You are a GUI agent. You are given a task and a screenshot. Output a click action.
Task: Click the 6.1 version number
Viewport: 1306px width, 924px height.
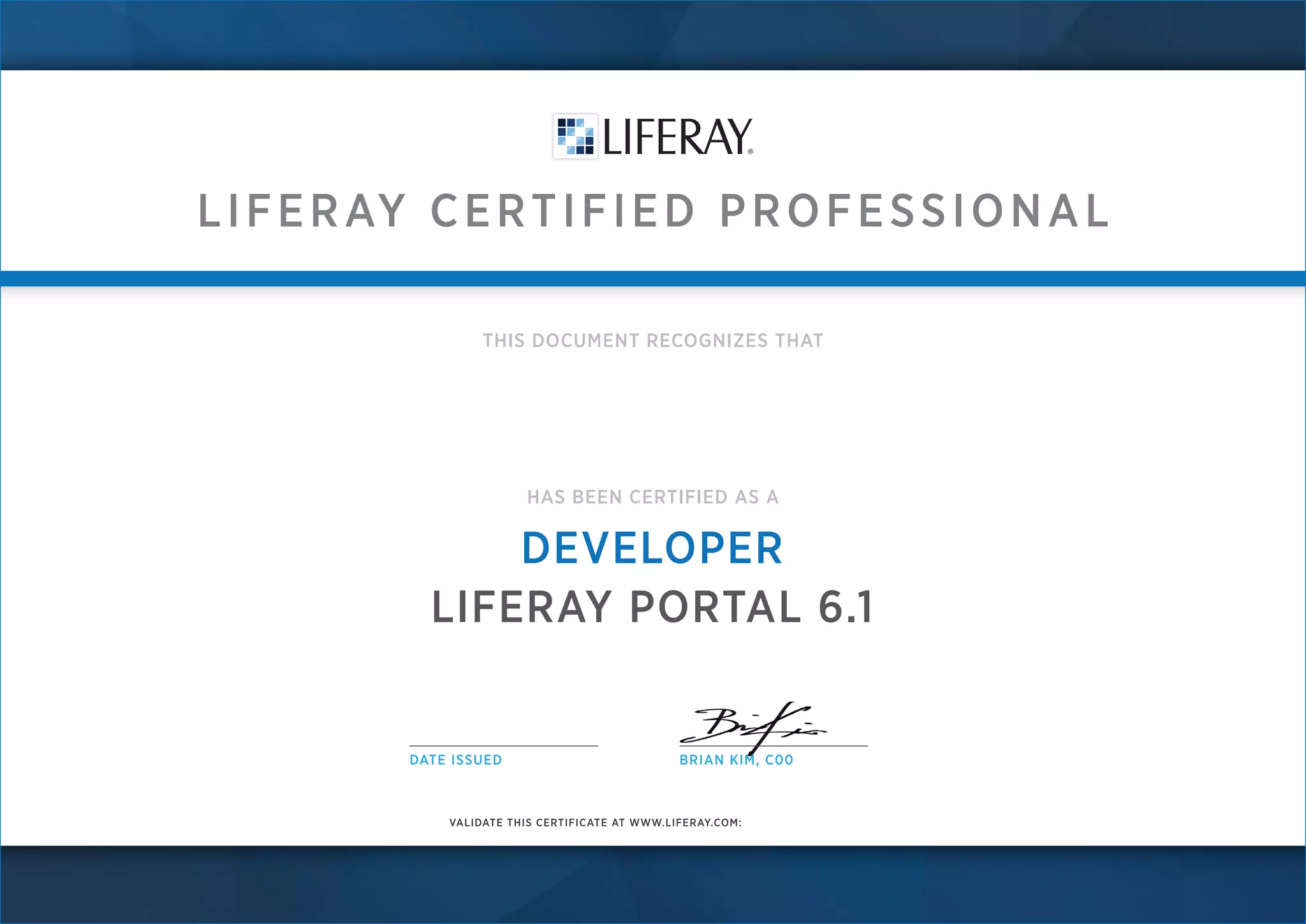846,607
